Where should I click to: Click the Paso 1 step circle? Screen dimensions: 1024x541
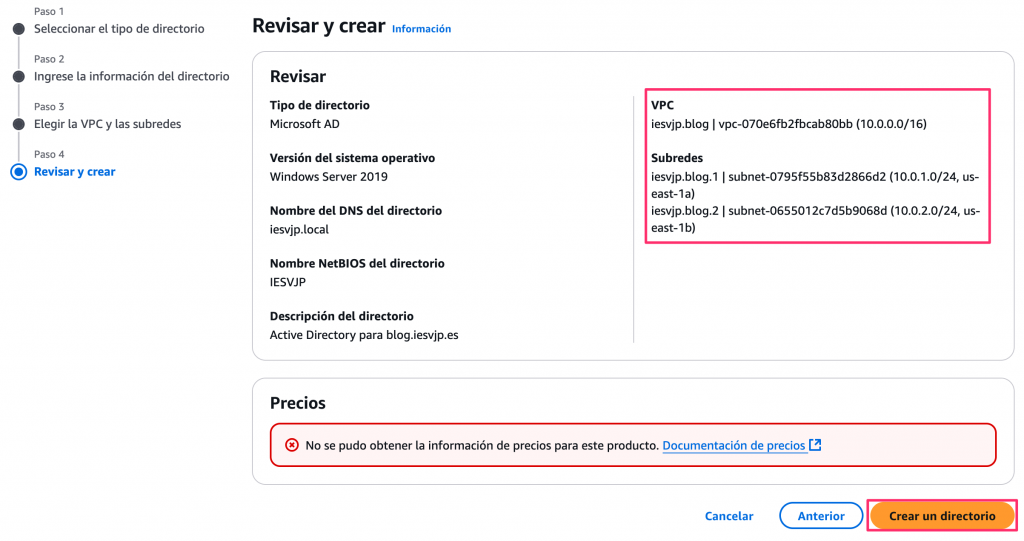coord(18,29)
